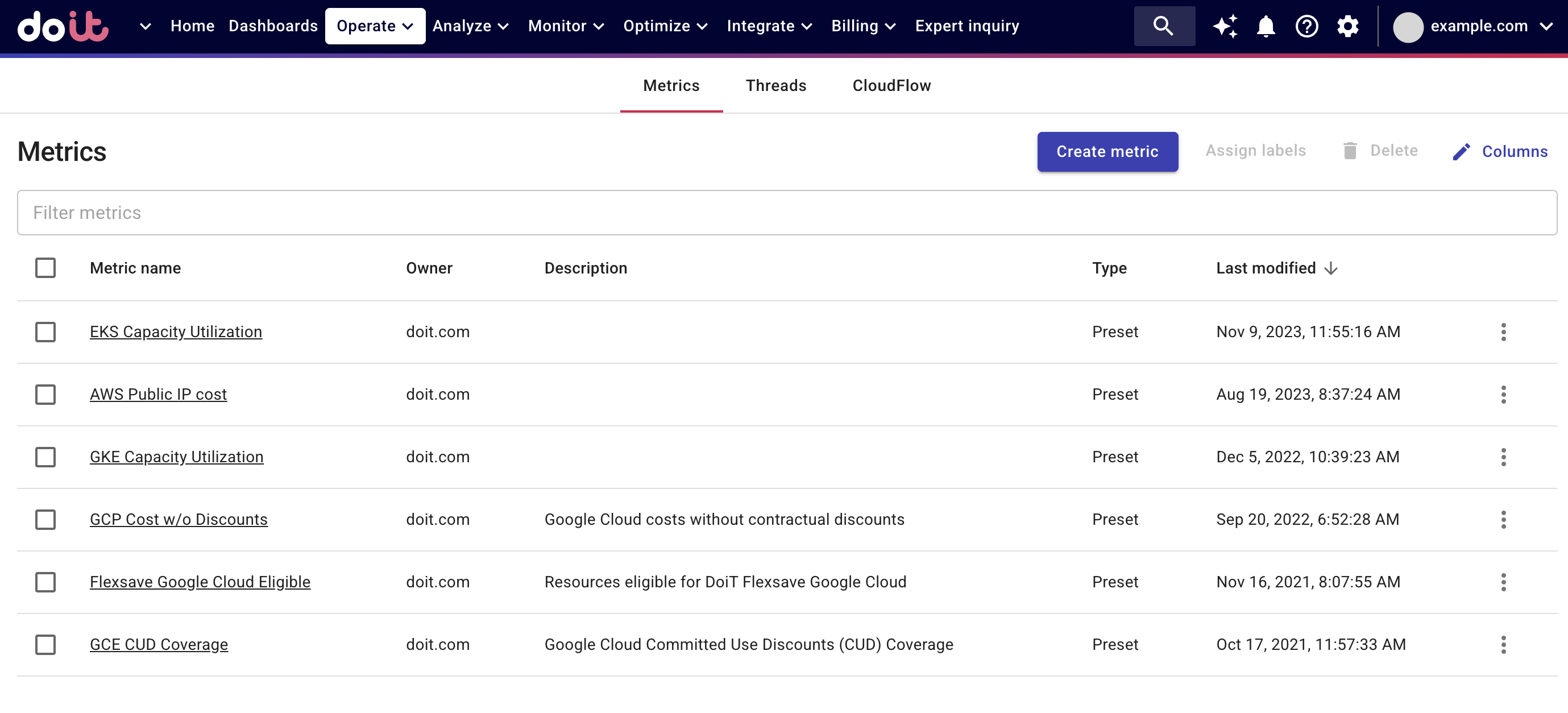Viewport: 1568px width, 713px height.
Task: Focus the Filter metrics field
Action: (786, 213)
